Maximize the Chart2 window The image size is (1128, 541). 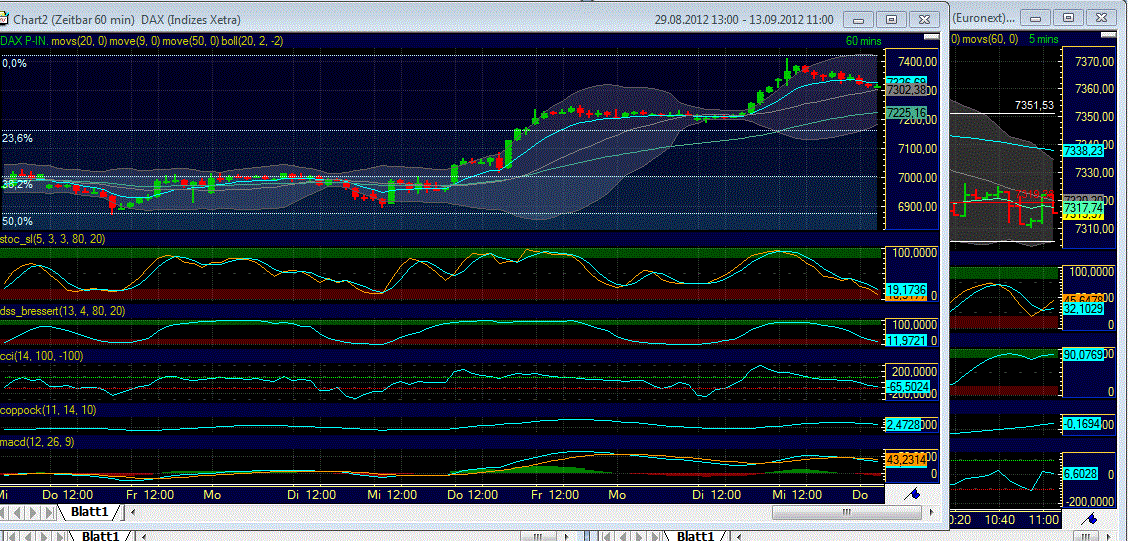891,19
